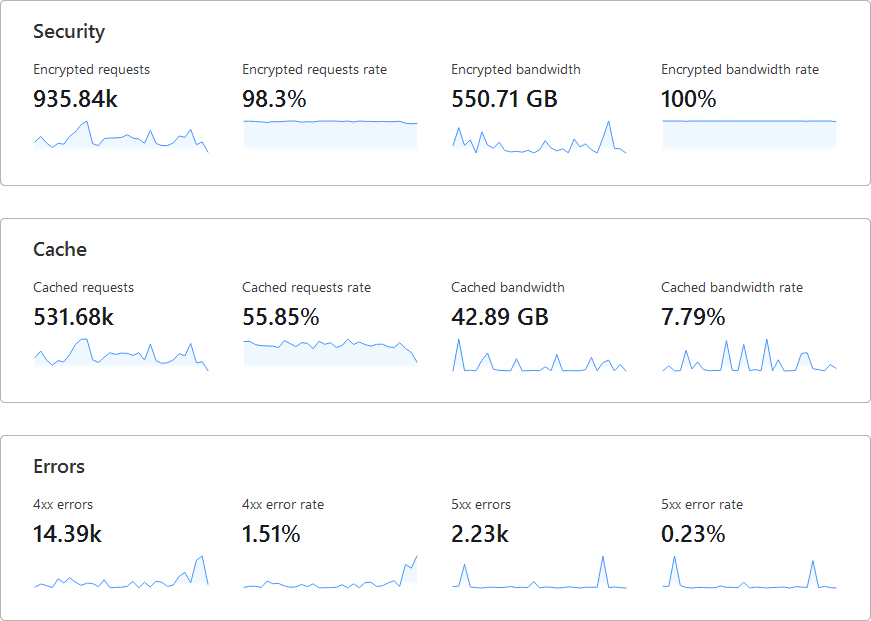The width and height of the screenshot is (871, 621).
Task: Open the 4xx errors sparkline chart
Action: pos(121,571)
